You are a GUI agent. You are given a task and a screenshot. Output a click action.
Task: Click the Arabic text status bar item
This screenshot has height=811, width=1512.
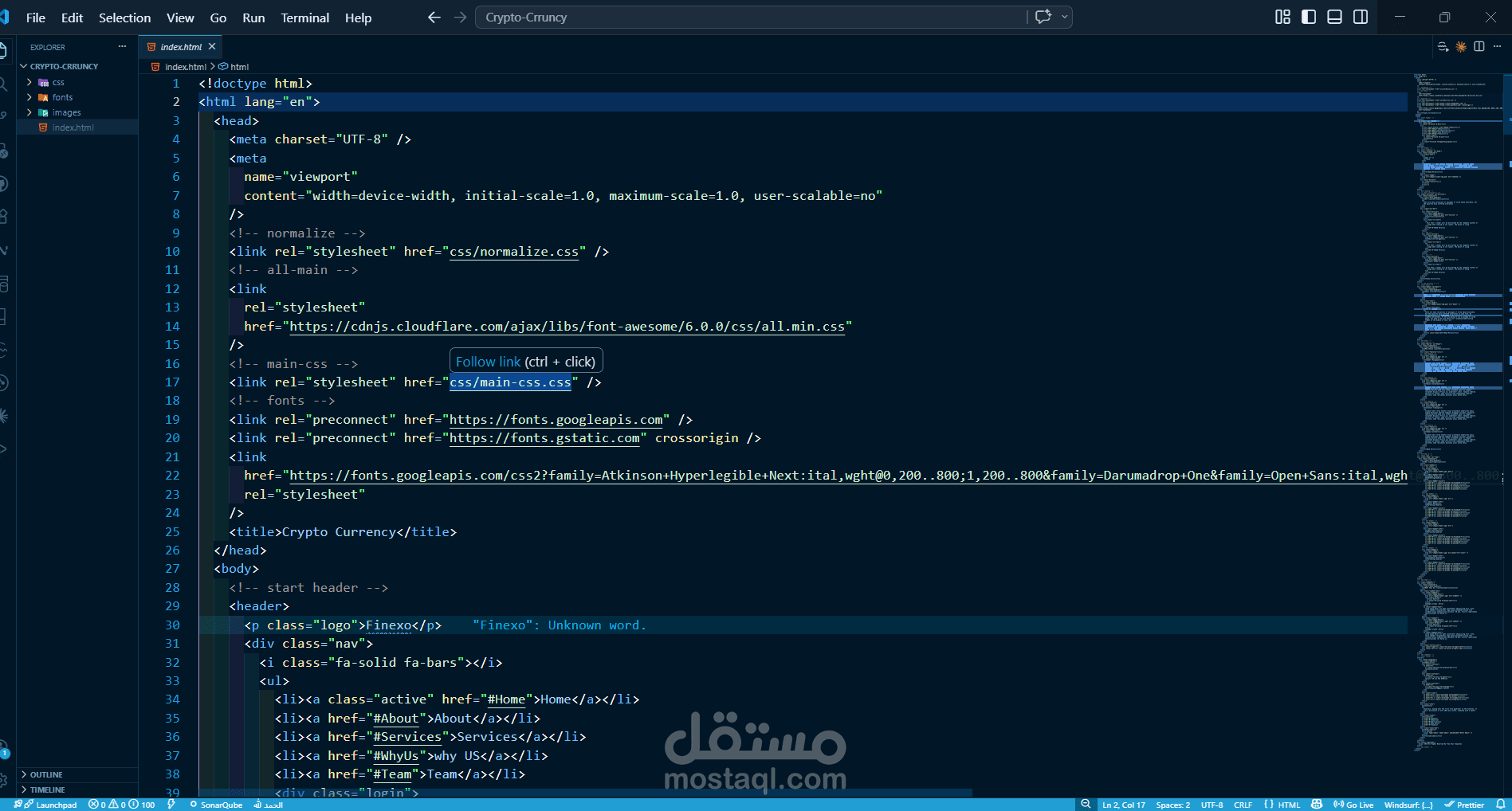pyautogui.click(x=269, y=805)
